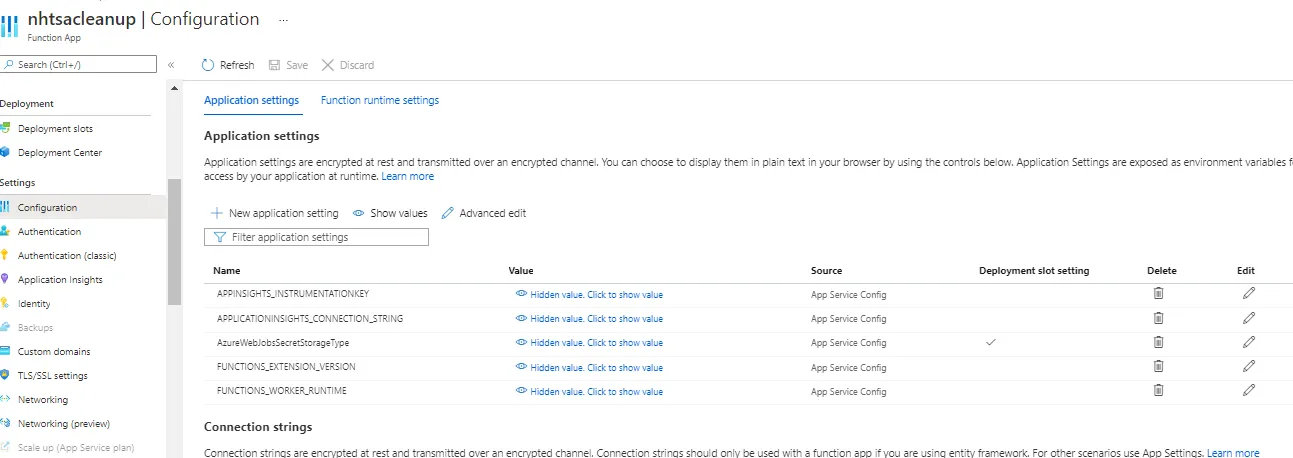Open TLS/SSL settings in sidebar
1293x458 pixels.
coord(52,376)
